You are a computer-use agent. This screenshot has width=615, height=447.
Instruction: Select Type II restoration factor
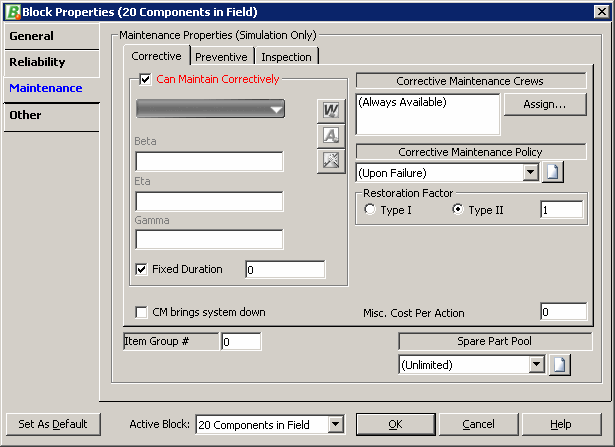(x=458, y=209)
